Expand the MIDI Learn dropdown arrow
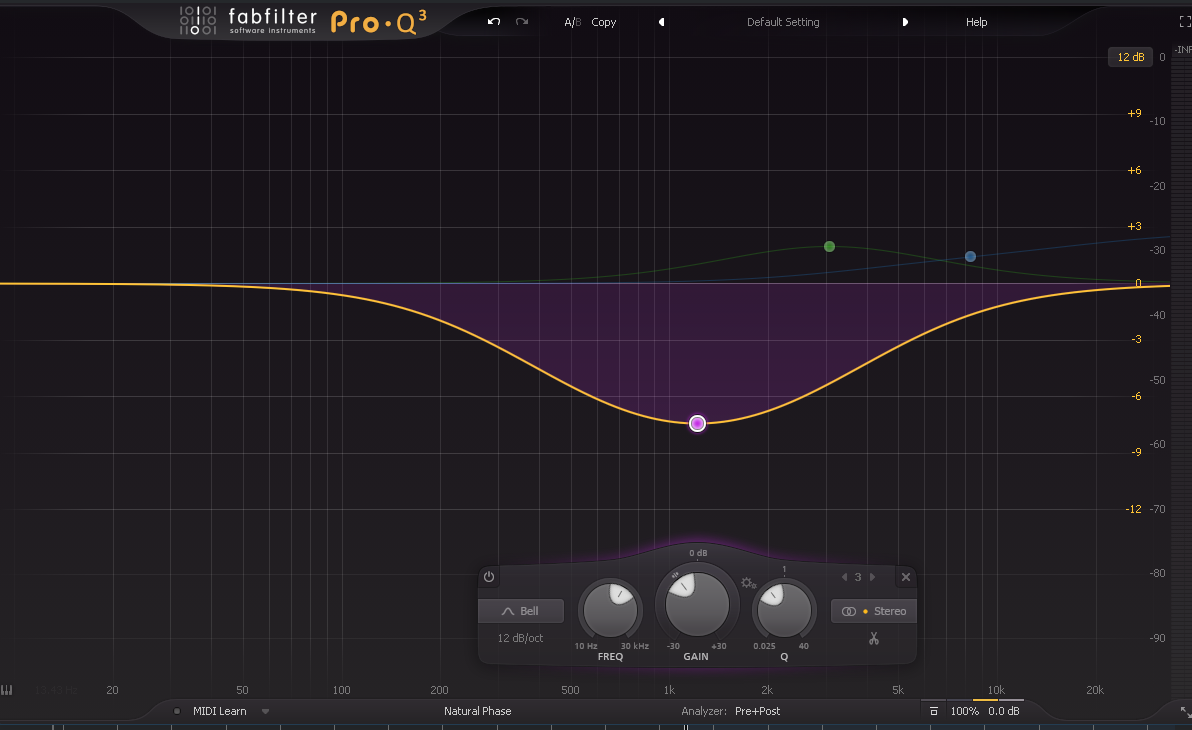The height and width of the screenshot is (730, 1192). [265, 712]
